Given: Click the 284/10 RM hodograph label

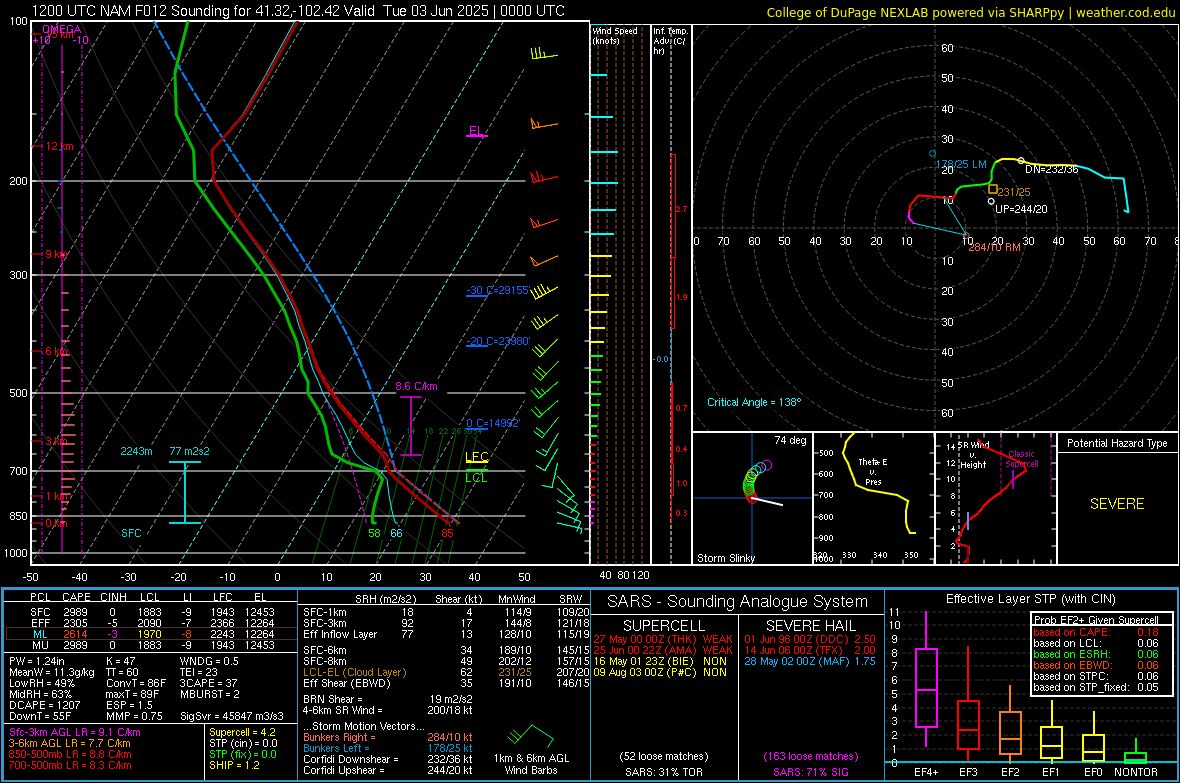Looking at the screenshot, I should [x=994, y=247].
